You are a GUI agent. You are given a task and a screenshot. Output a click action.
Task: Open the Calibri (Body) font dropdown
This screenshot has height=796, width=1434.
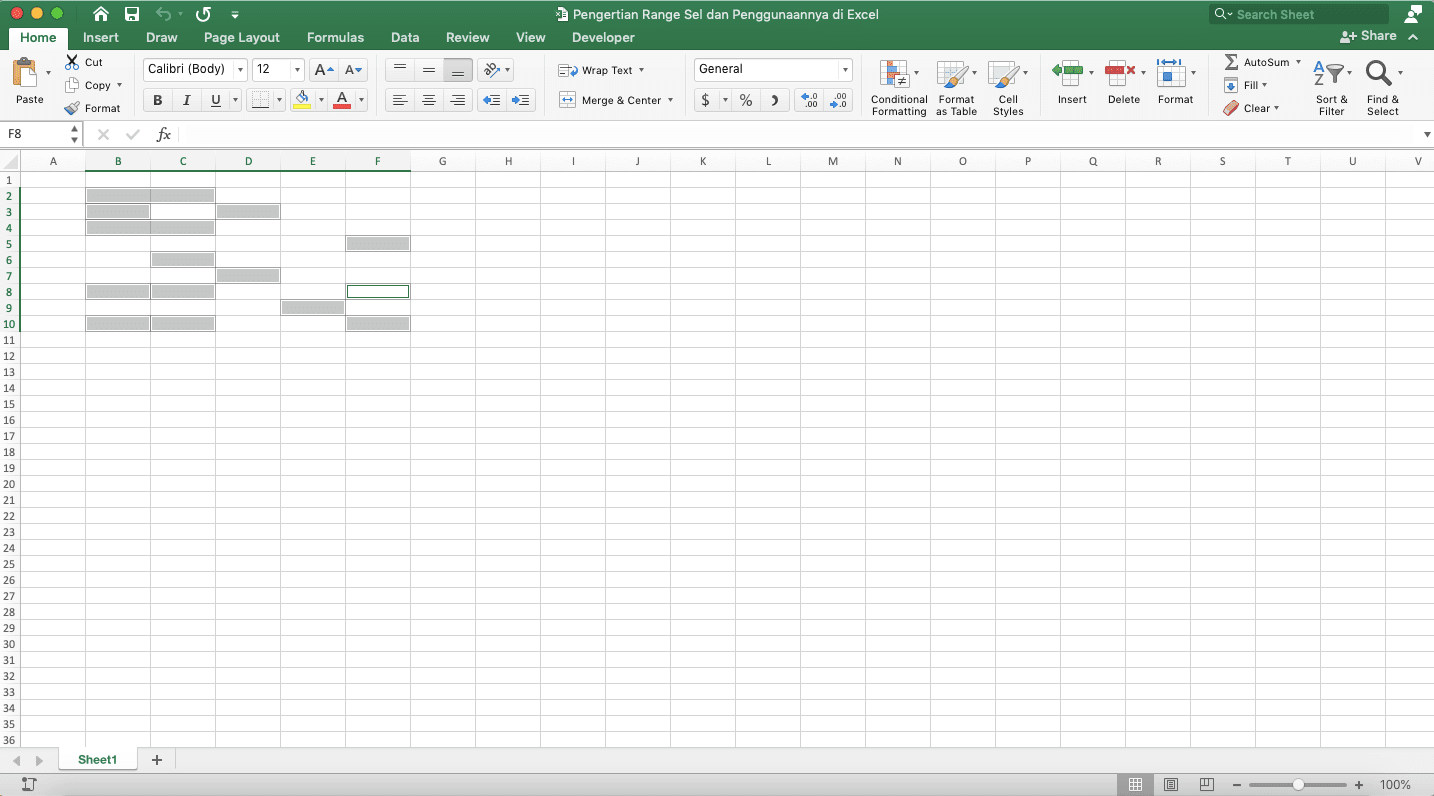tap(240, 70)
